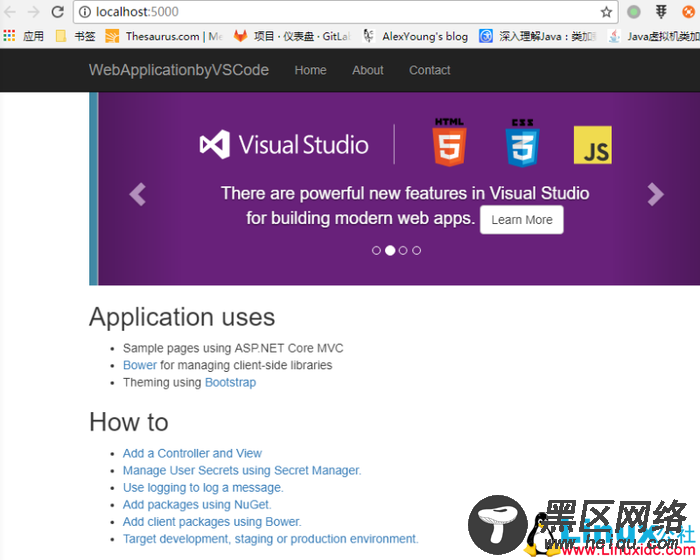The width and height of the screenshot is (700, 560).
Task: Open the 书签 bookmarks folder
Action: pos(75,36)
